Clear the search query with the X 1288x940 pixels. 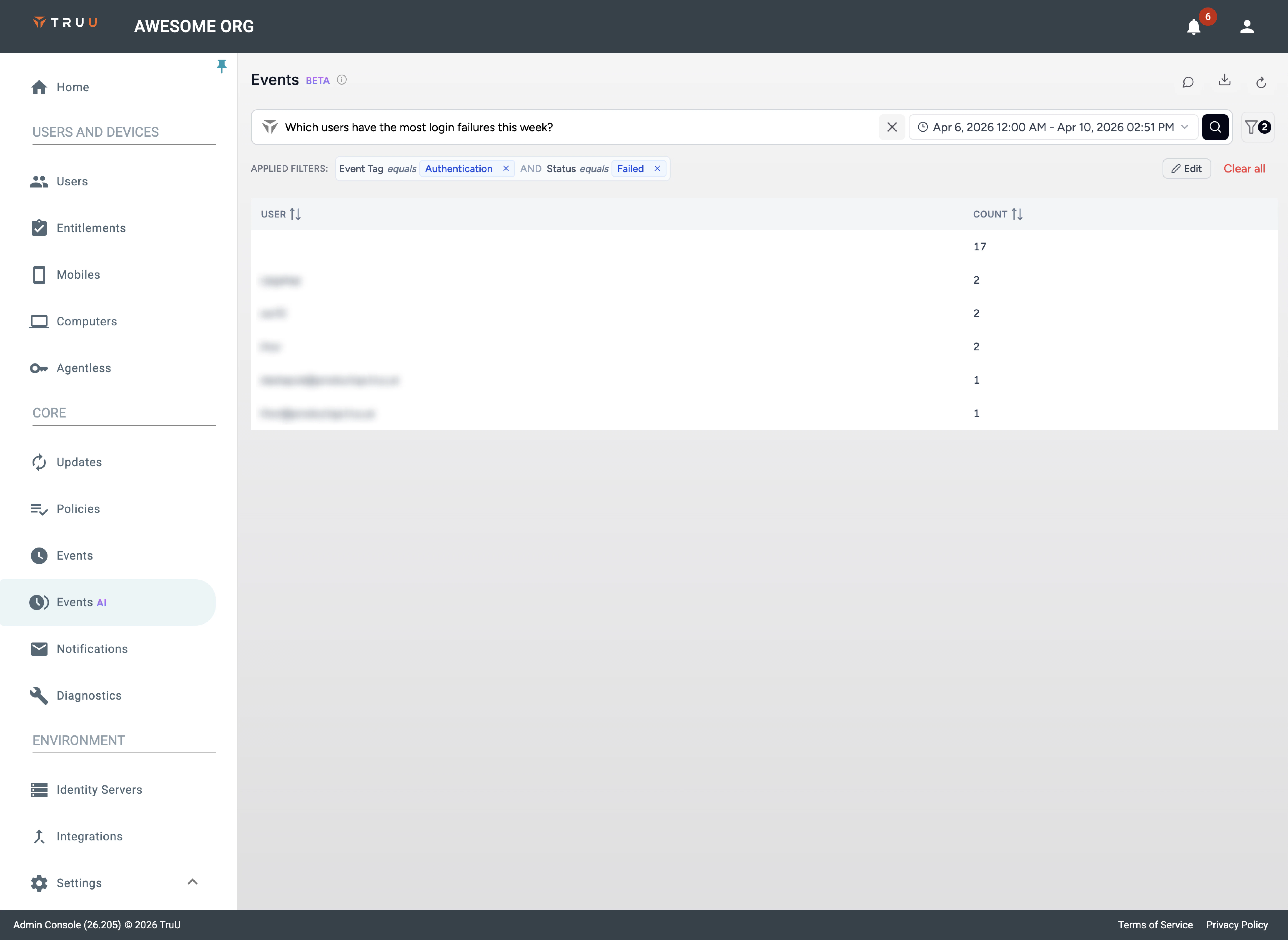[x=891, y=127]
